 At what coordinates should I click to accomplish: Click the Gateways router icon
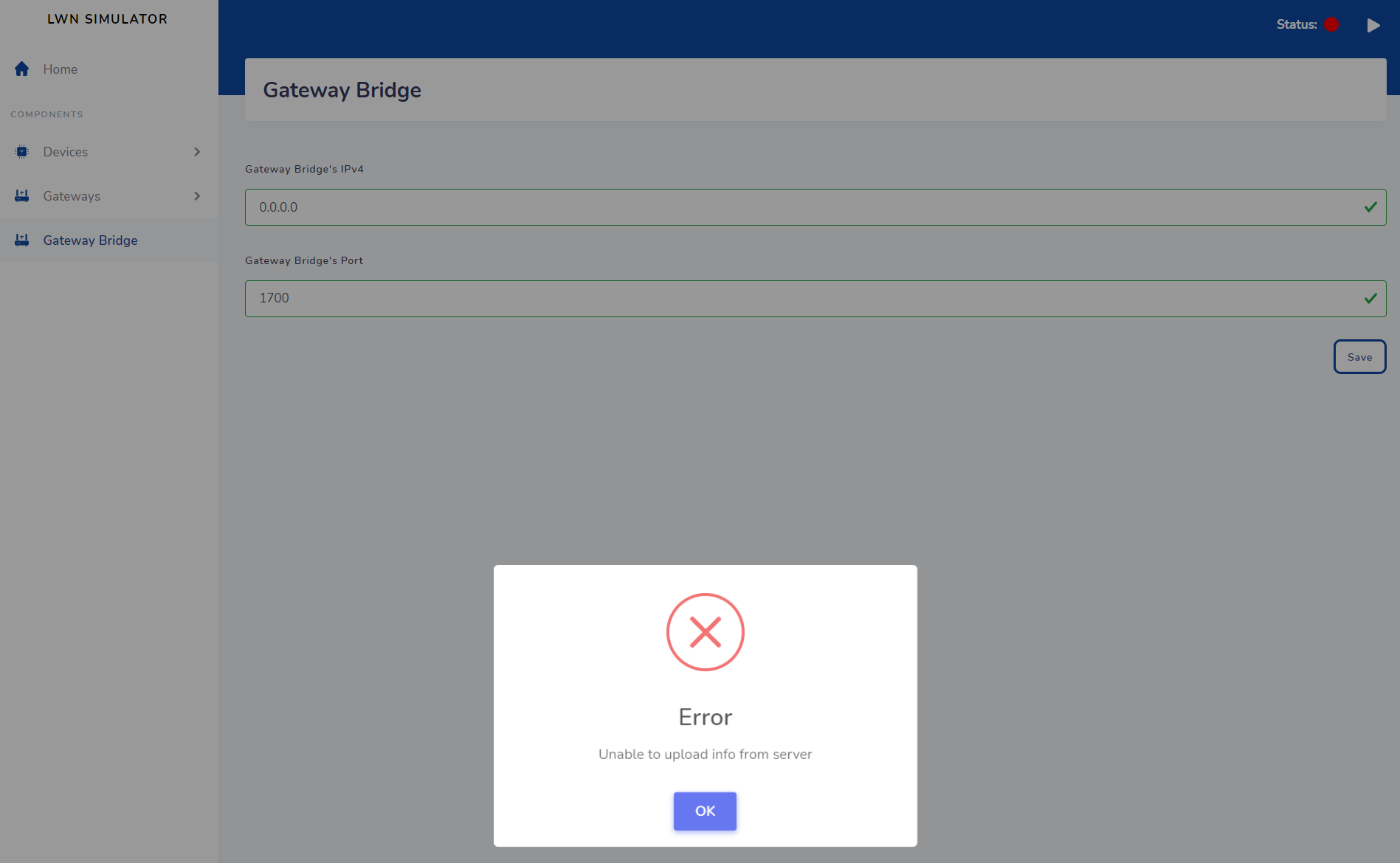pyautogui.click(x=21, y=195)
